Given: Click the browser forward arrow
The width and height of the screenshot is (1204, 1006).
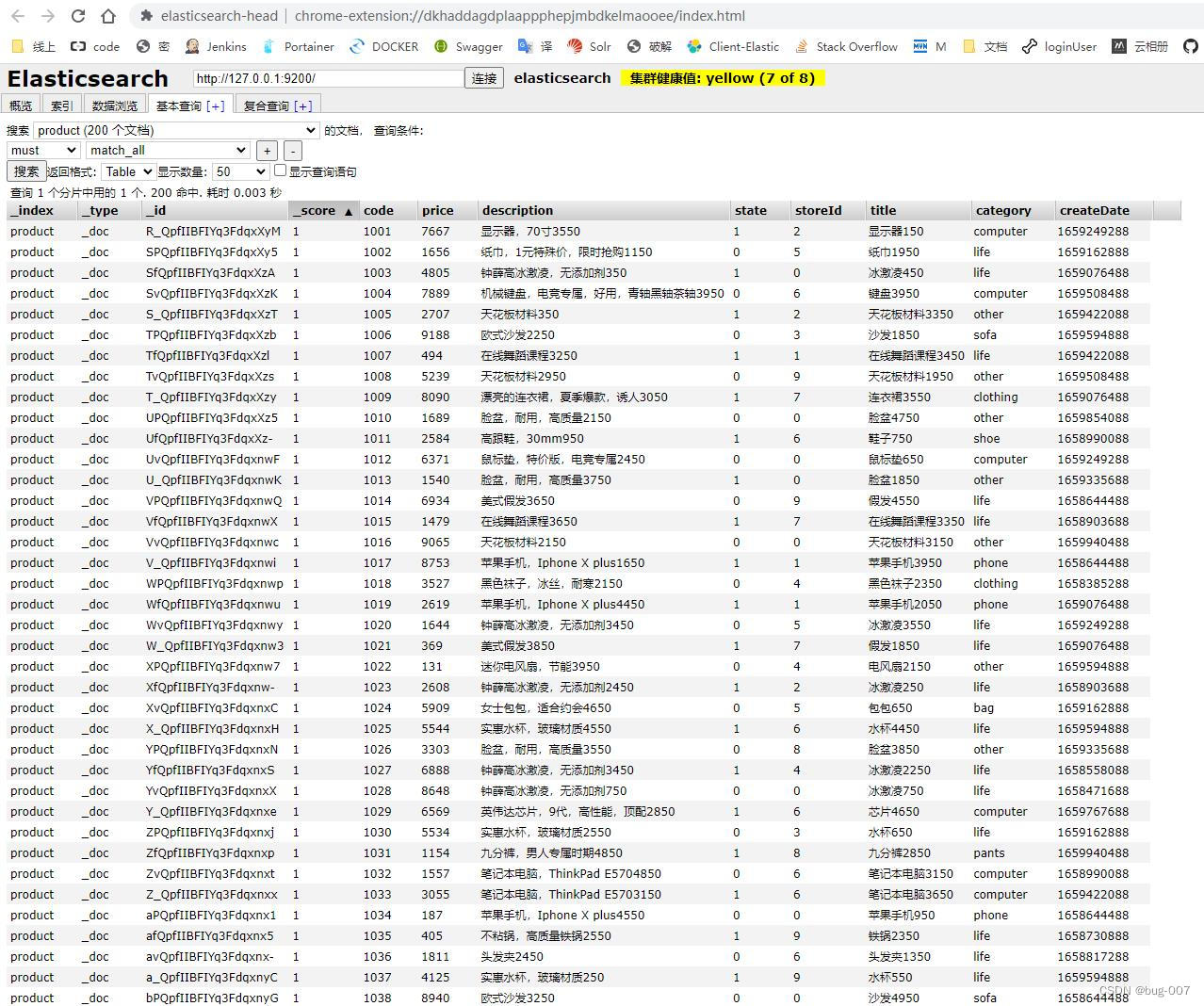Looking at the screenshot, I should (x=48, y=16).
